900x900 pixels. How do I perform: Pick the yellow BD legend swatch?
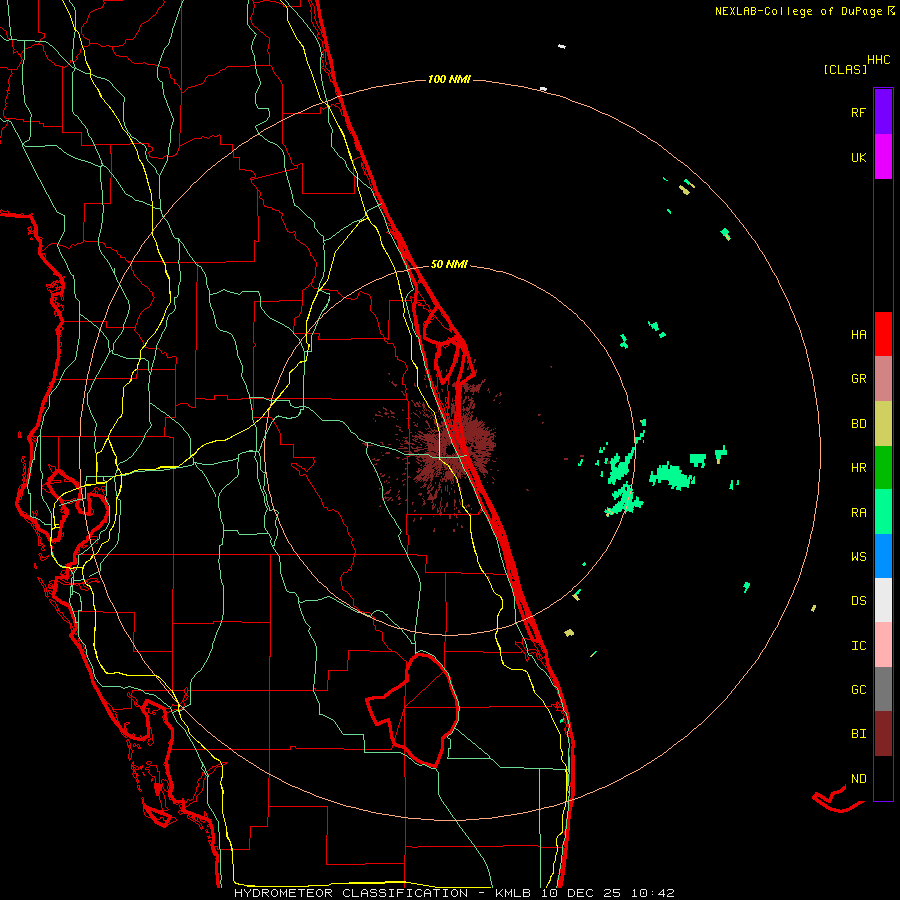point(883,424)
